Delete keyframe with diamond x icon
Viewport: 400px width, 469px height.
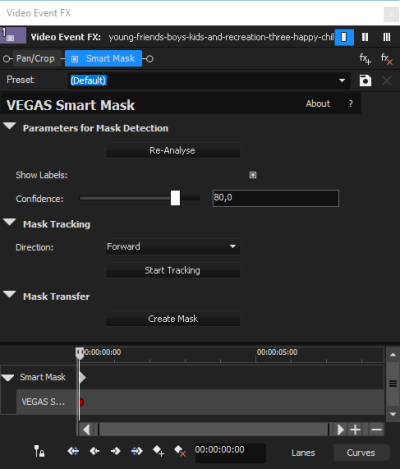[x=180, y=451]
